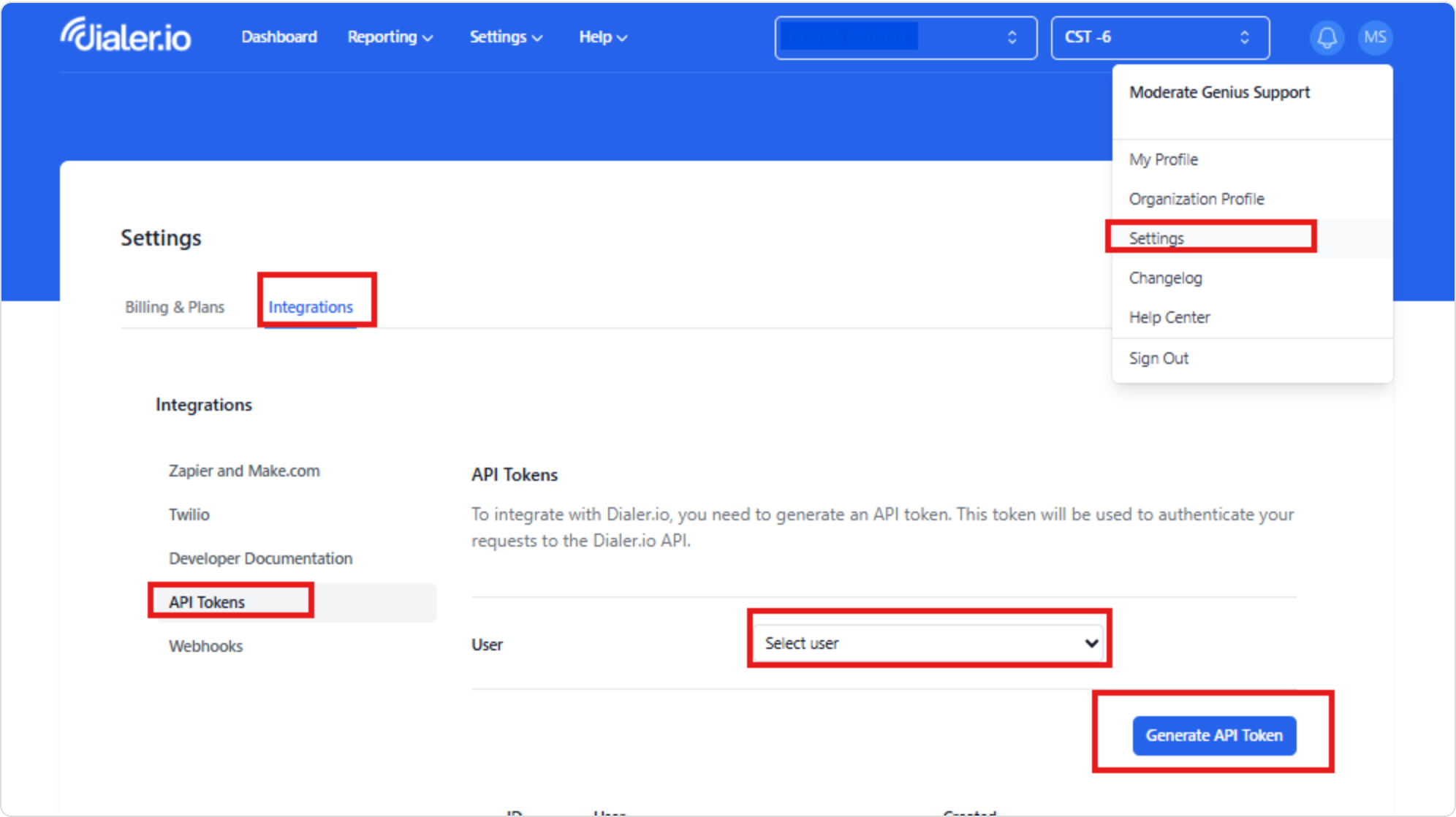Viewport: 1456px width, 817px height.
Task: Open the Reporting dropdown menu
Action: point(390,37)
